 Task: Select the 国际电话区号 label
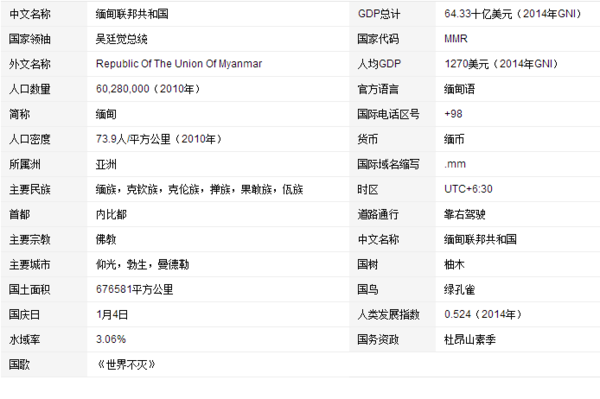(388, 114)
